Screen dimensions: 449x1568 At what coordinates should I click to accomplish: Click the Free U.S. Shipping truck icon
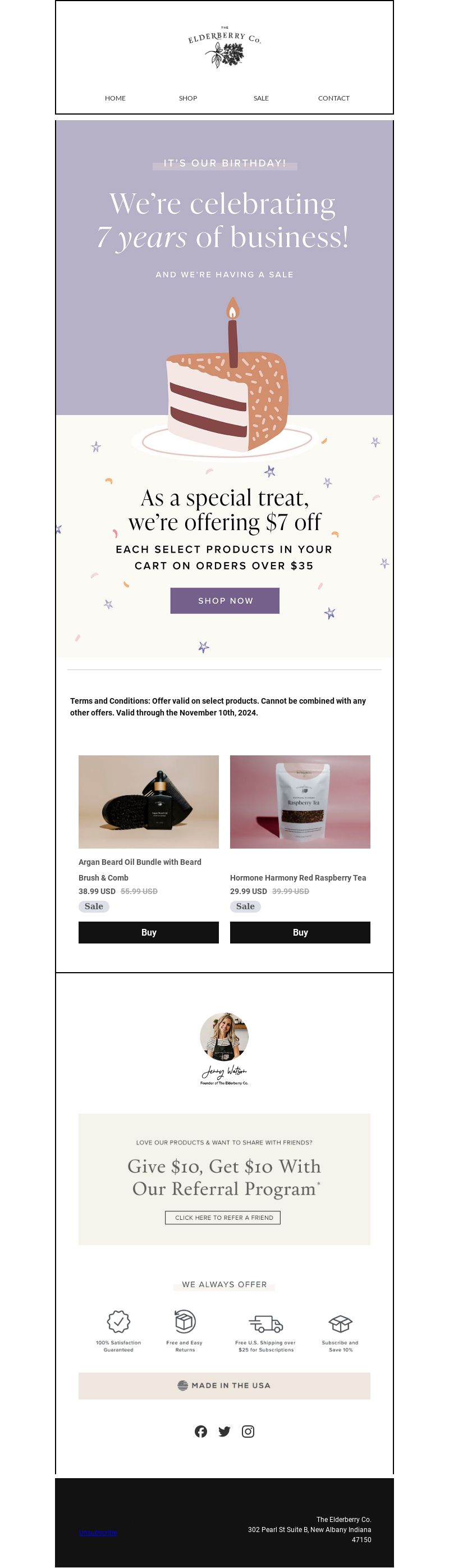[x=266, y=1323]
